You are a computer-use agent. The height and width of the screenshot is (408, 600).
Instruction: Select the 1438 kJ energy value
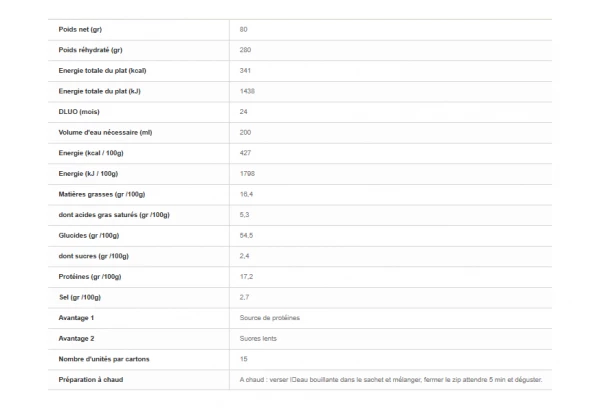[248, 91]
